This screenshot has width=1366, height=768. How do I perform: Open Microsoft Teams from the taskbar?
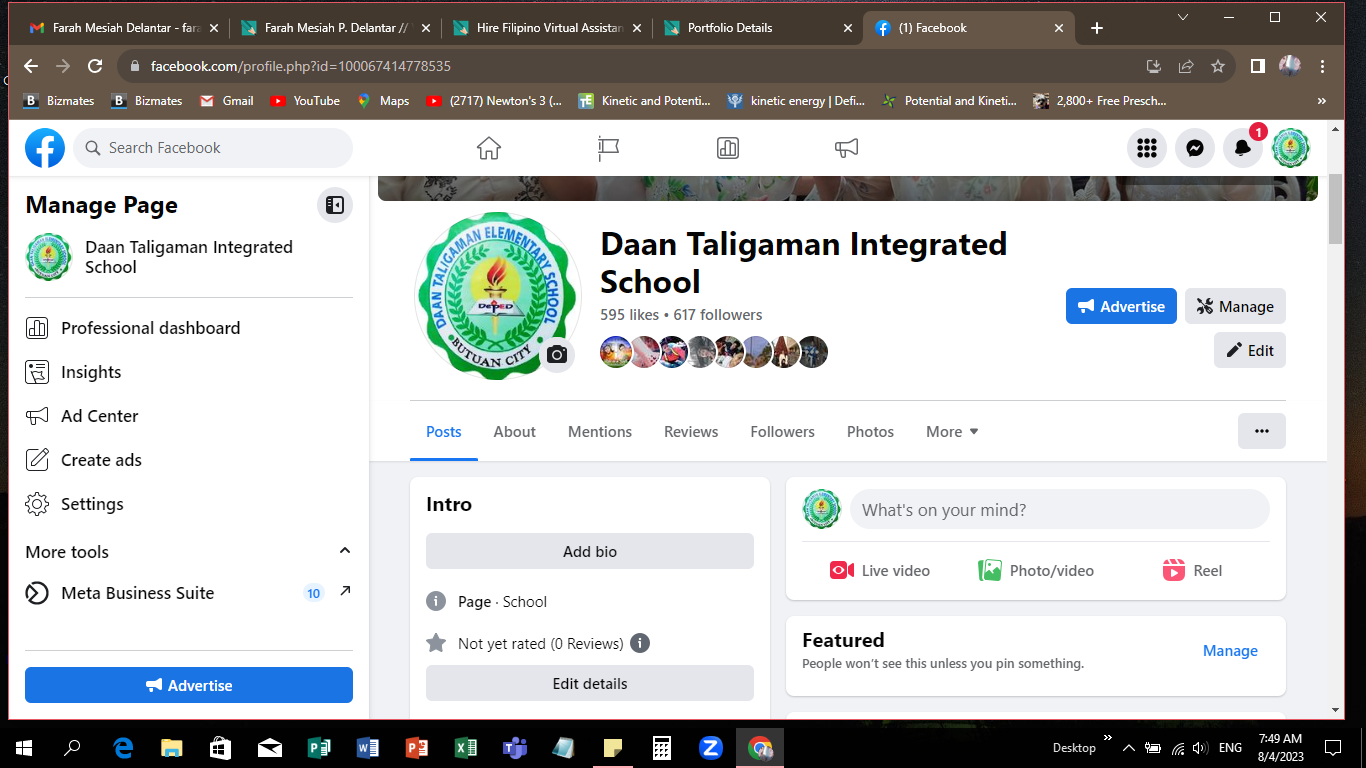[514, 747]
